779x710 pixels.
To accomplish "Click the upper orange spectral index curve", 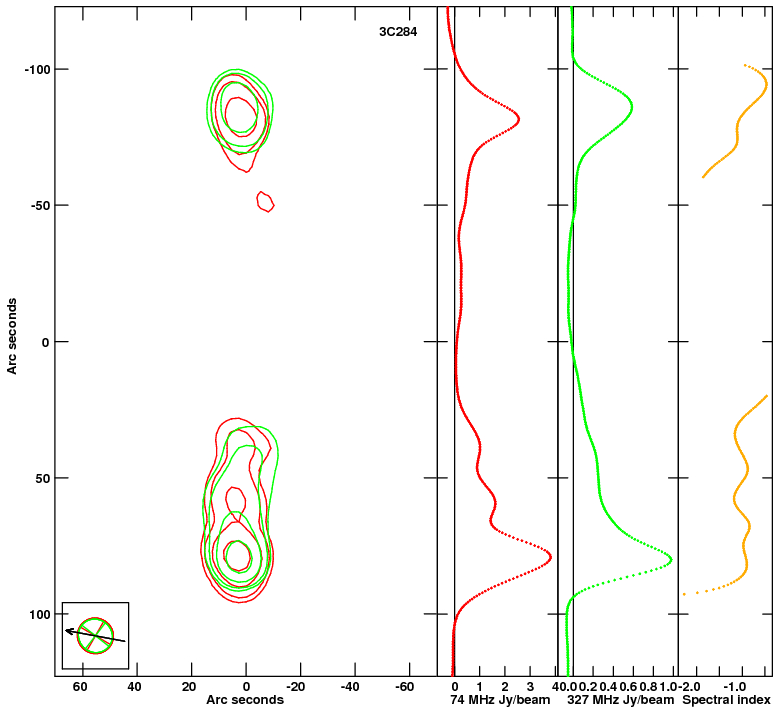I will pos(737,121).
